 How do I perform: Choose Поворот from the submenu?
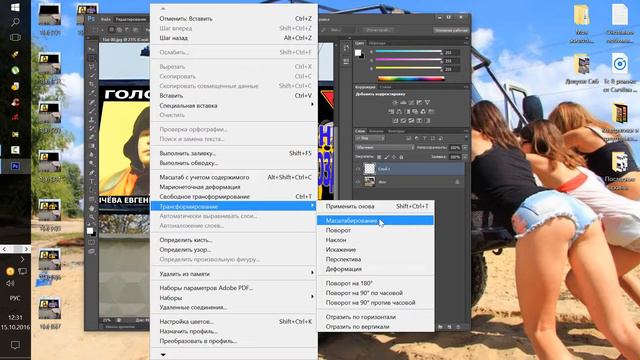pyautogui.click(x=375, y=230)
